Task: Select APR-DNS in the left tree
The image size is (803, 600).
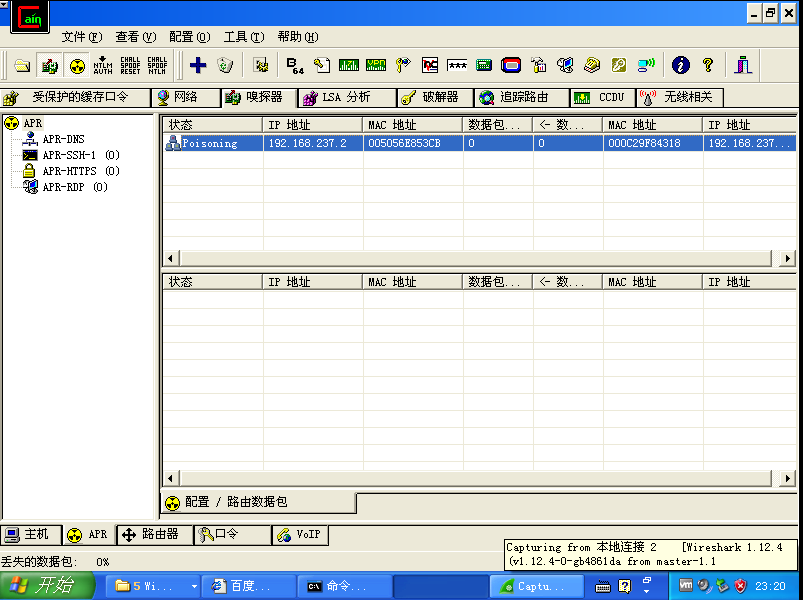Action: click(63, 139)
